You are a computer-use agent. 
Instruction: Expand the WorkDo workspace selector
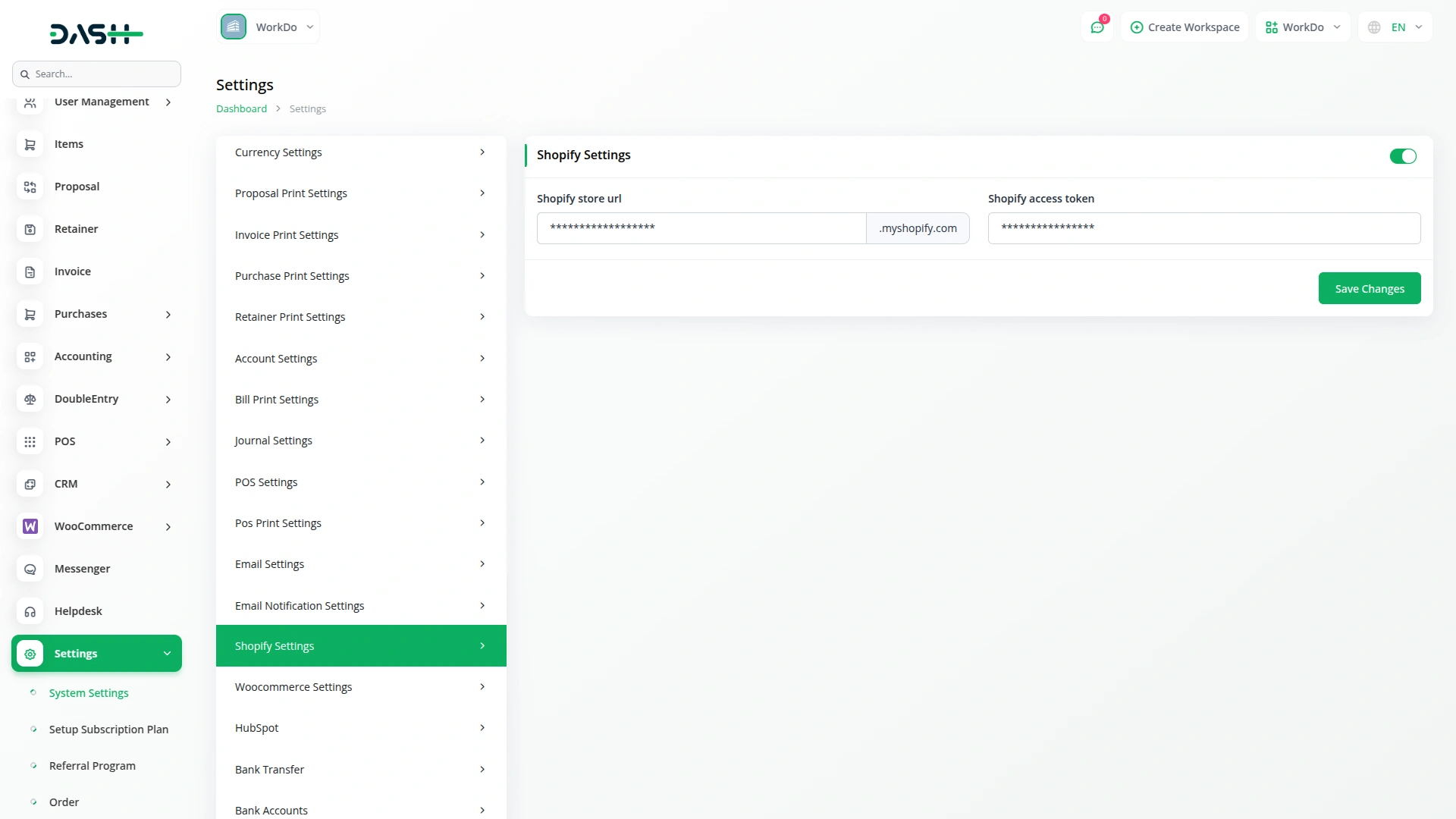(x=1302, y=27)
